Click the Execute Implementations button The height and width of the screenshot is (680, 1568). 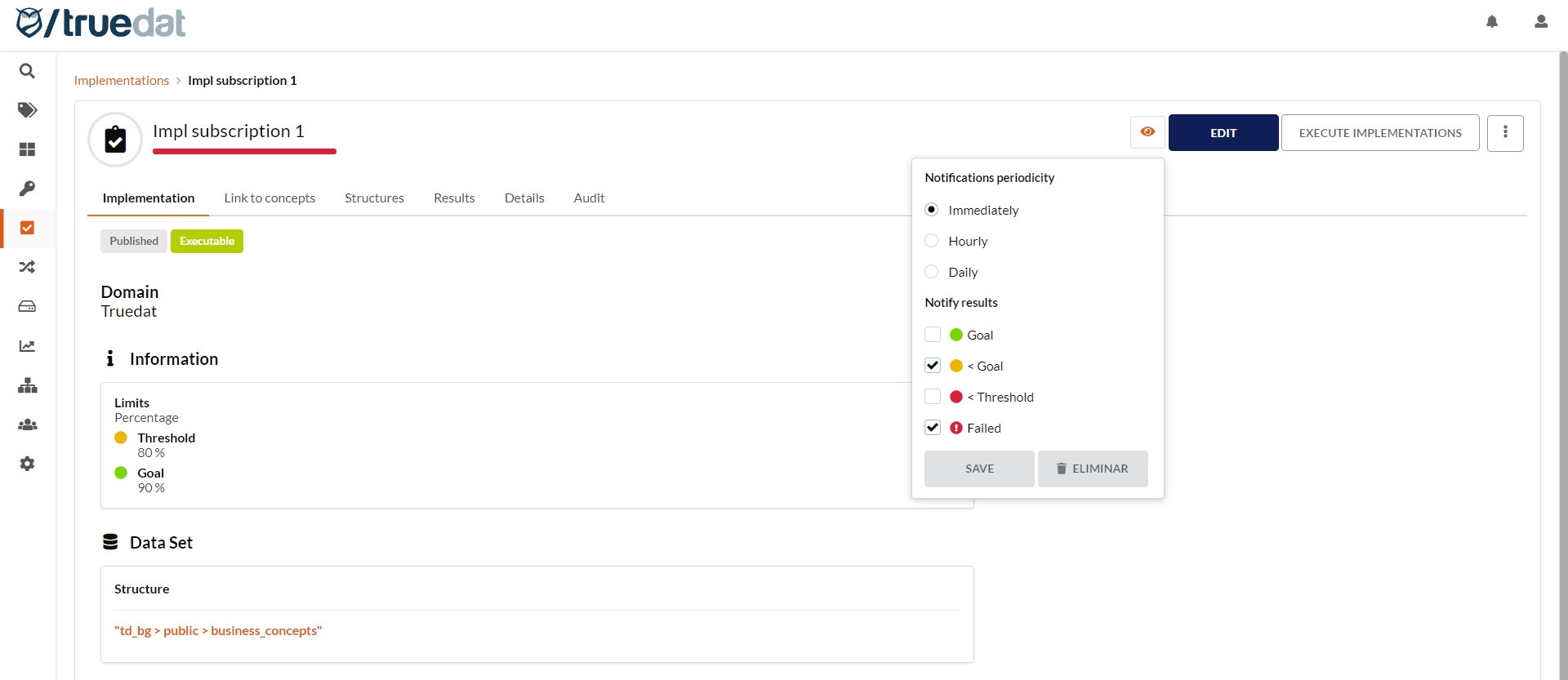point(1380,133)
